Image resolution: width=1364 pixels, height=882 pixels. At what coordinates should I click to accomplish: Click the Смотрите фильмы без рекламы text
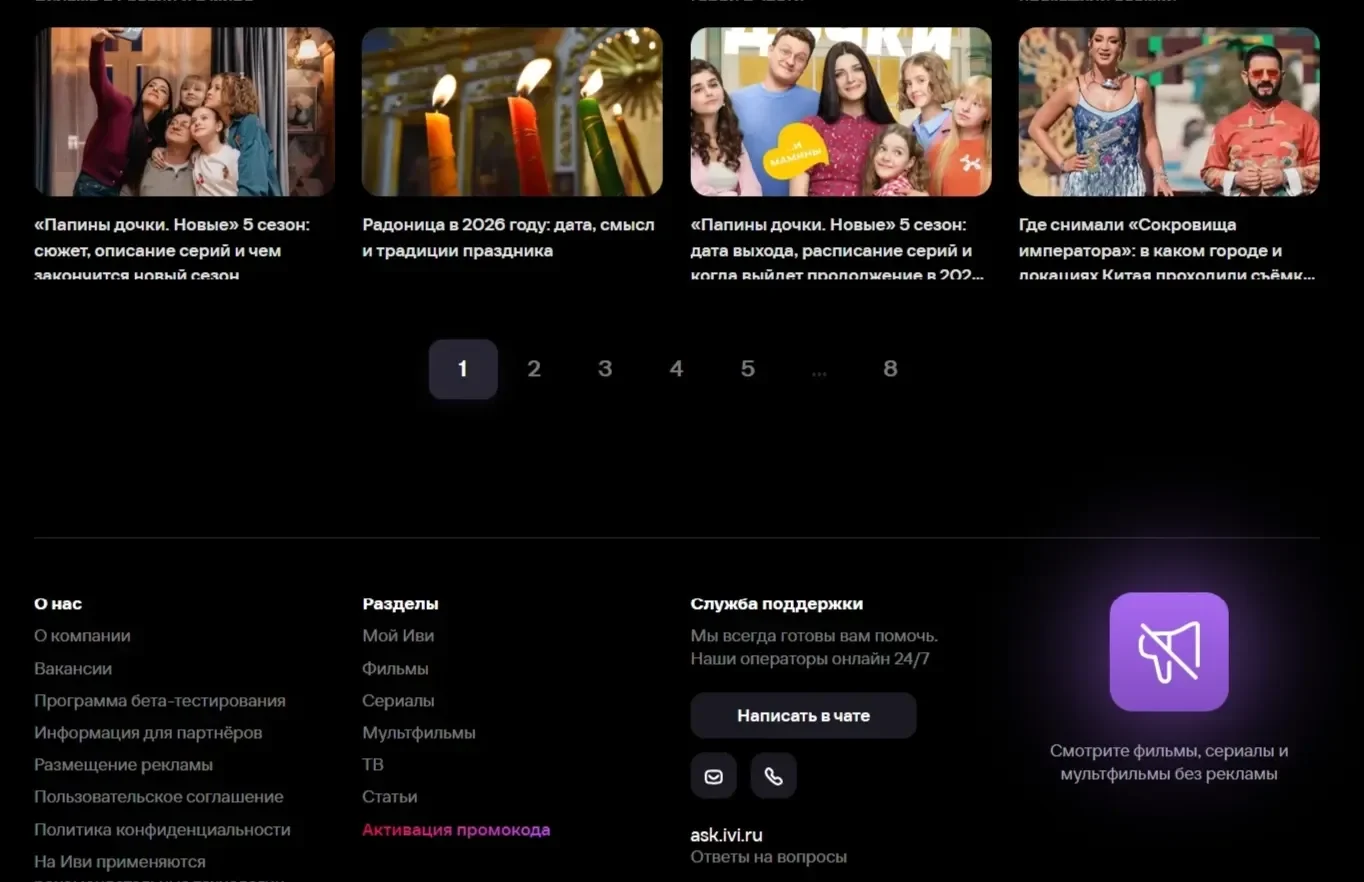tap(1169, 762)
